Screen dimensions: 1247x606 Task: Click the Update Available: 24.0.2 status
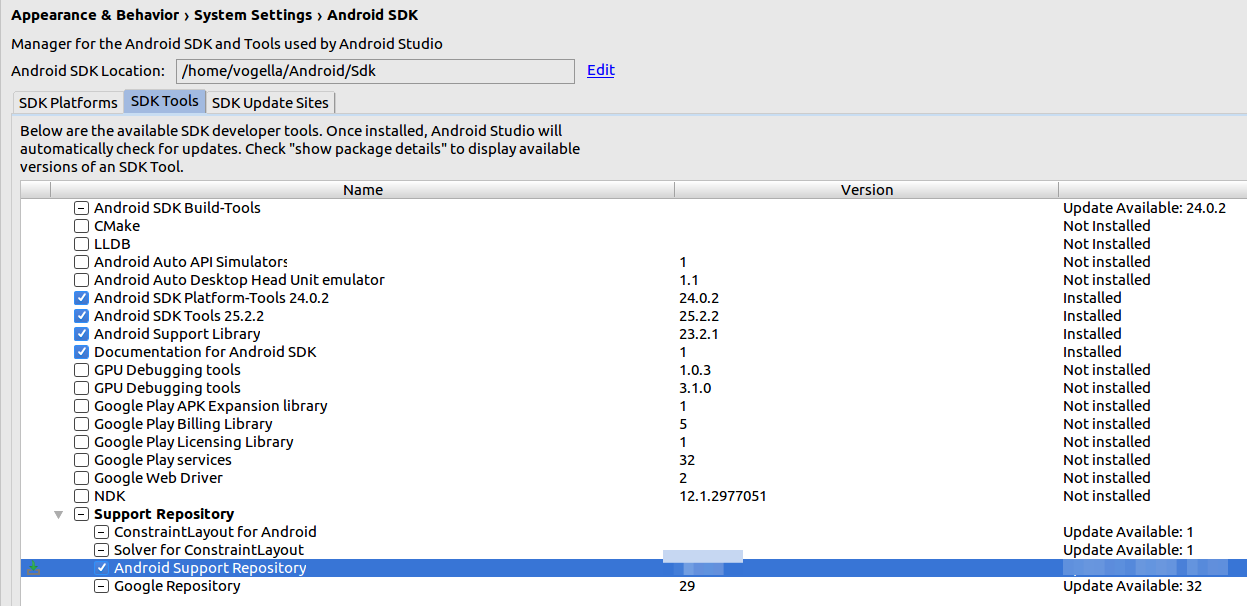click(1144, 208)
